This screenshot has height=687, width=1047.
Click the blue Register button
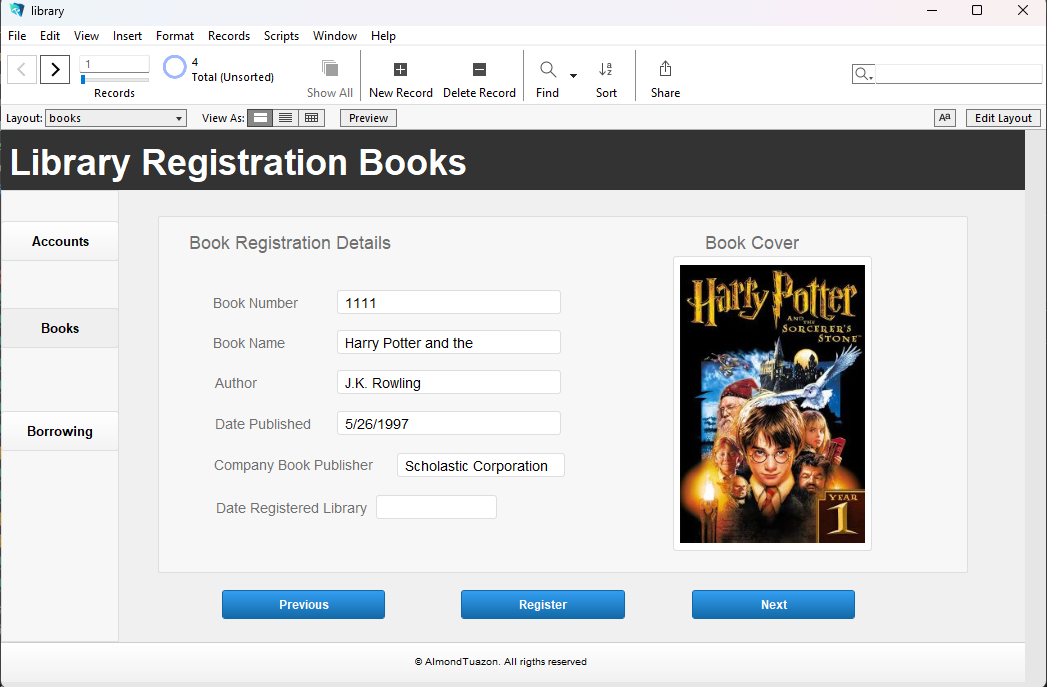[x=542, y=605]
